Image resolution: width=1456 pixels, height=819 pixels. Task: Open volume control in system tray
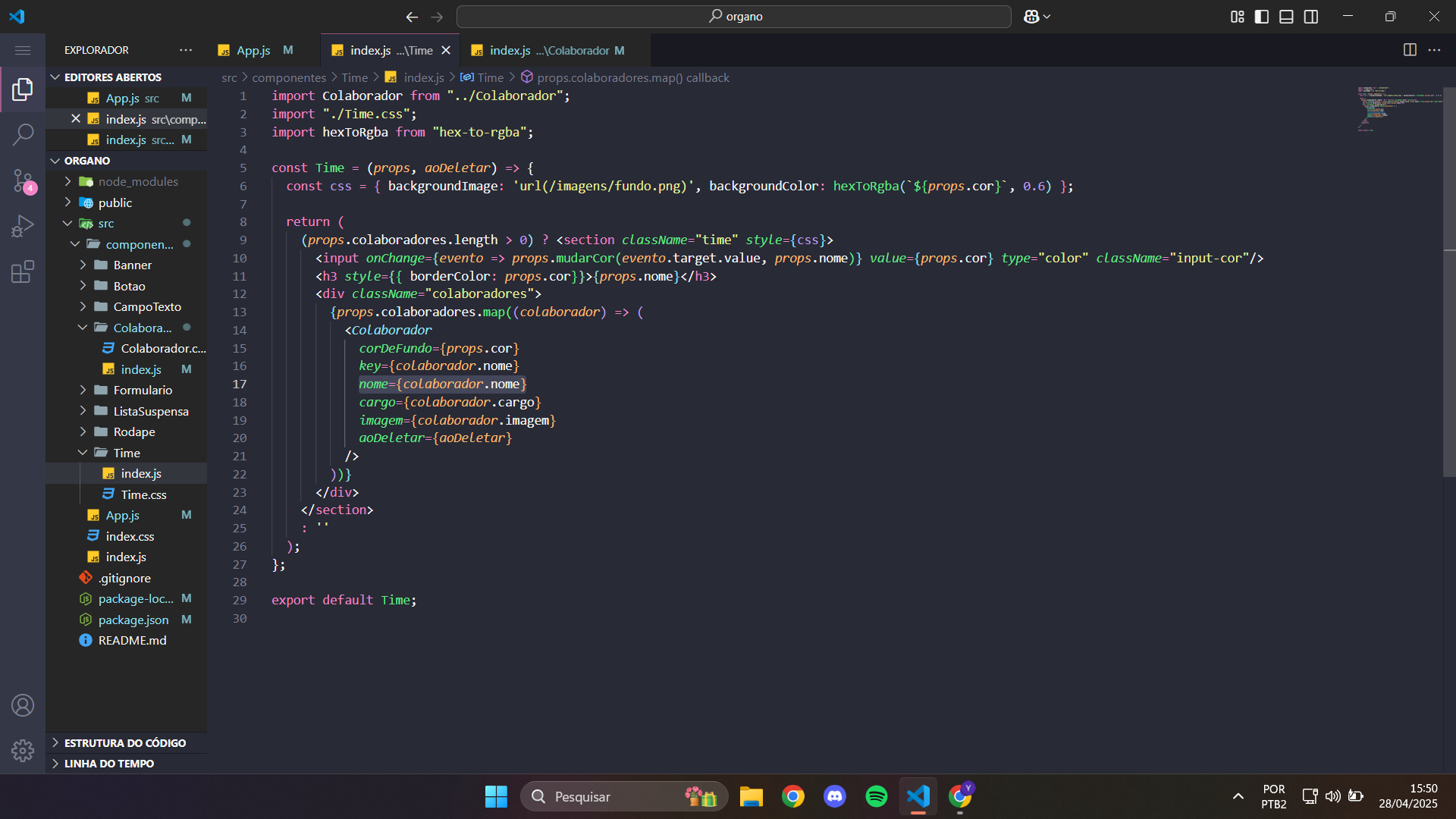(1332, 796)
